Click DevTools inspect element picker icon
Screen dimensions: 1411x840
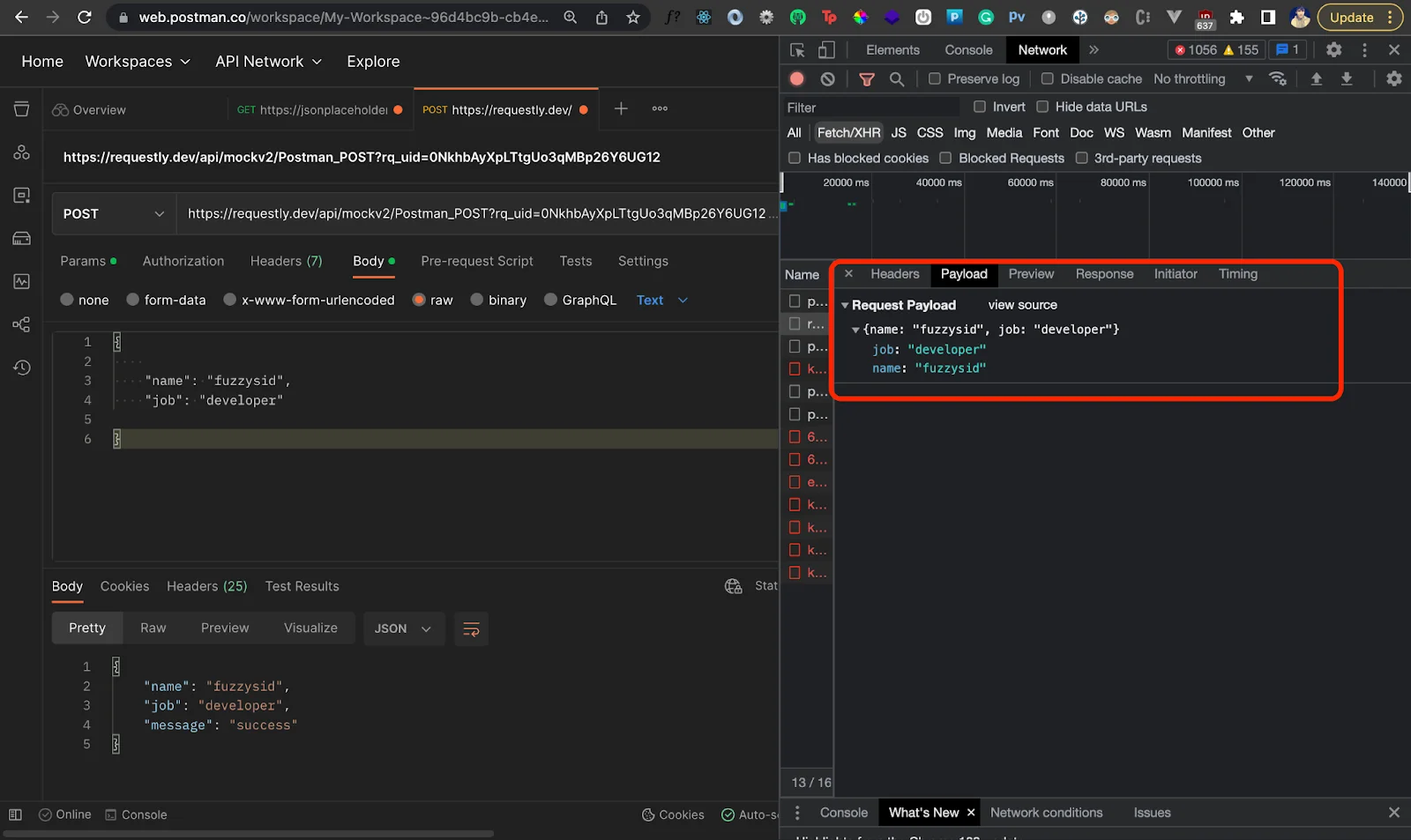tap(797, 50)
